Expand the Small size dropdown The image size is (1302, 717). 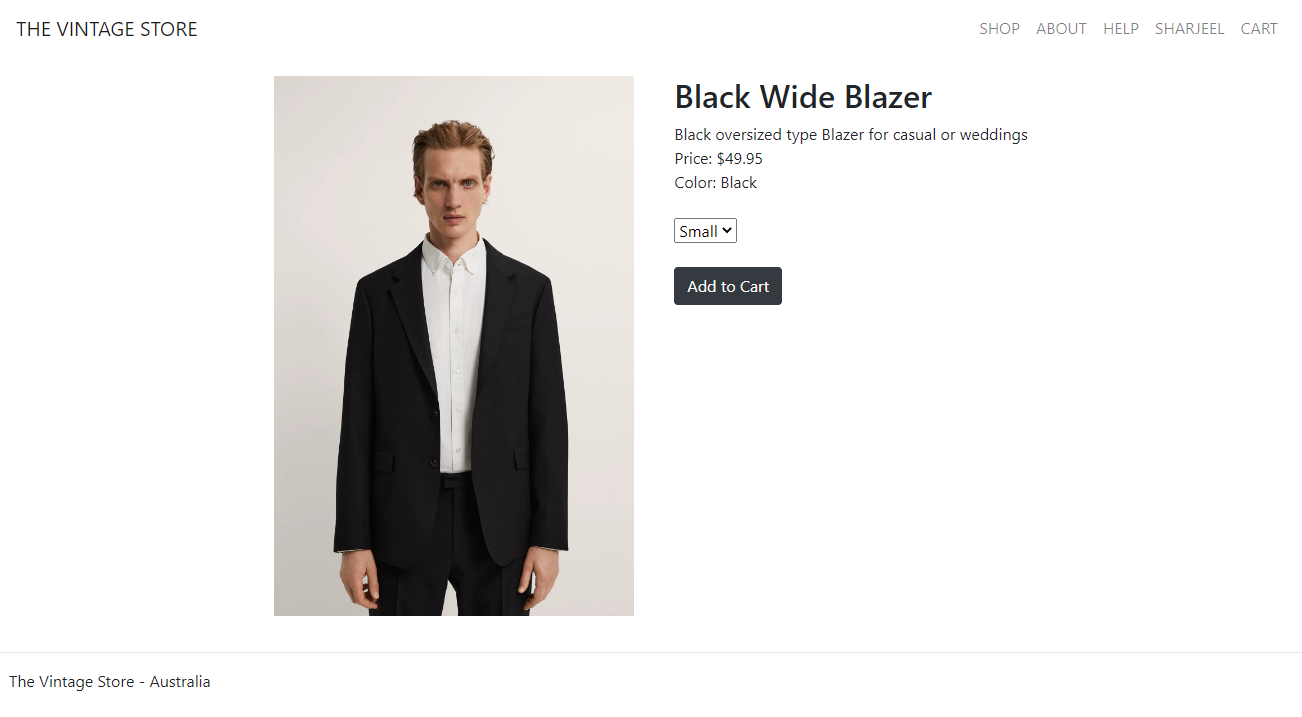pyautogui.click(x=705, y=231)
